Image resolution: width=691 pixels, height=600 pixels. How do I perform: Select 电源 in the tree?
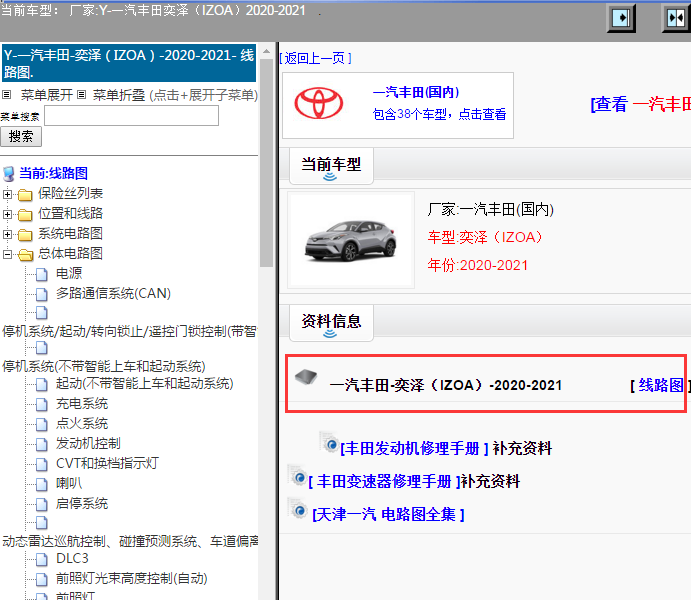coord(69,274)
